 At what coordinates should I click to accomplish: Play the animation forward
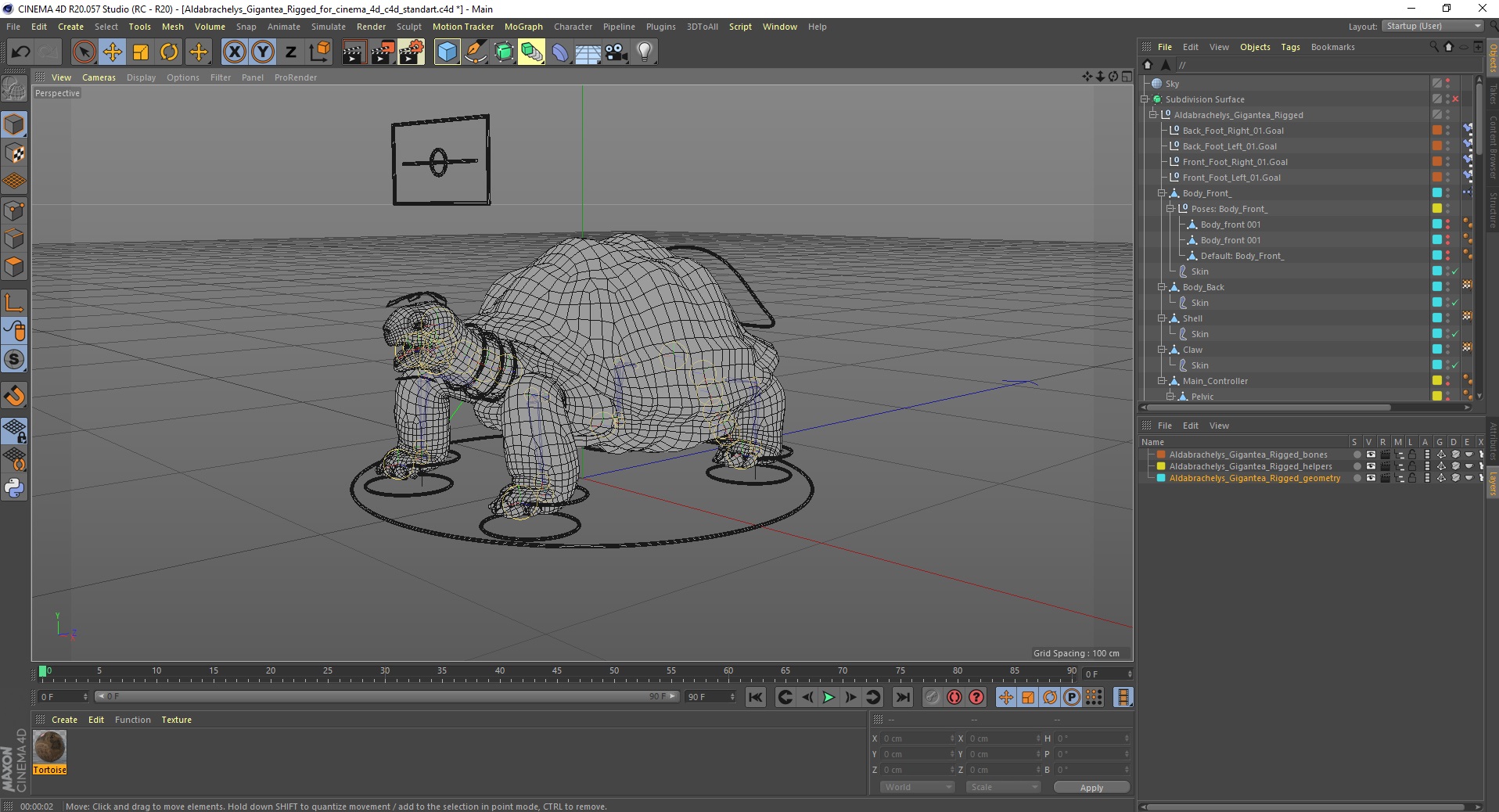click(829, 697)
